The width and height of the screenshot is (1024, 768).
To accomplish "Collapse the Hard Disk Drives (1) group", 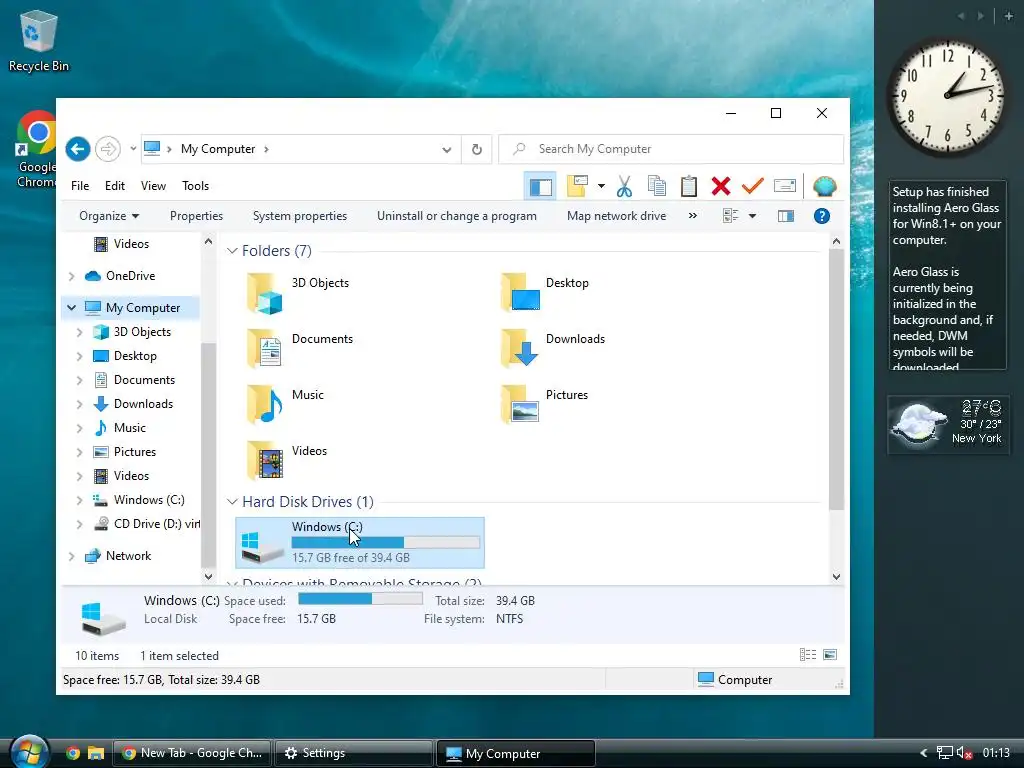I will [x=232, y=502].
